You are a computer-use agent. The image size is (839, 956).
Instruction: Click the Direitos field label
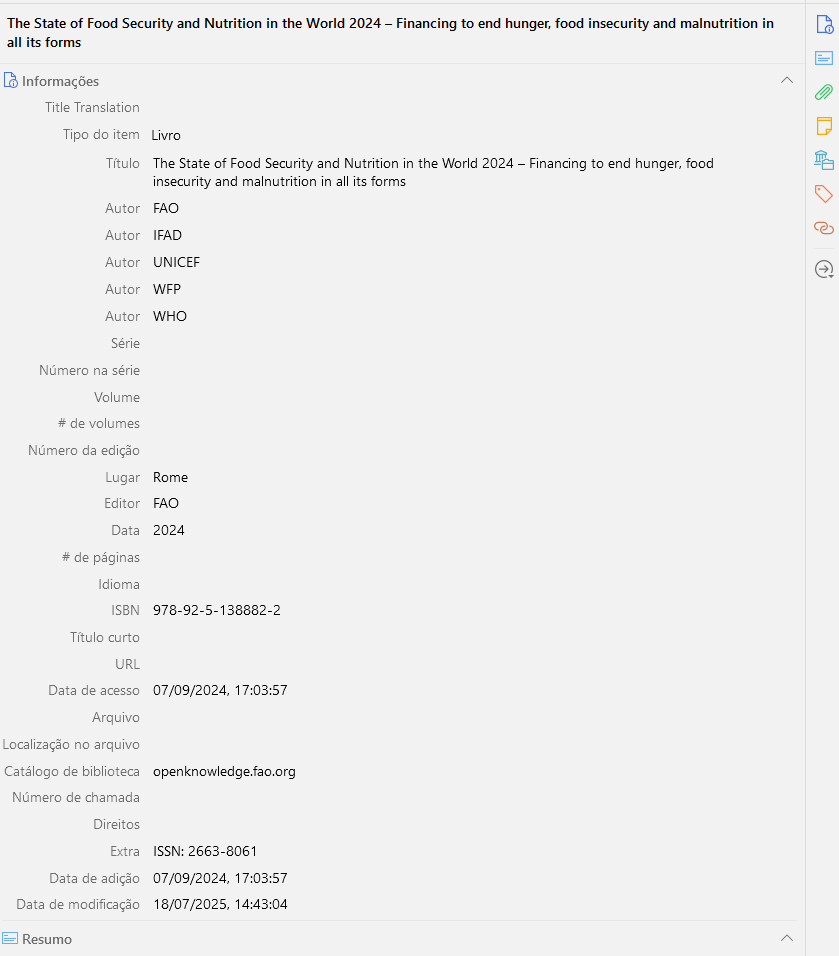116,824
